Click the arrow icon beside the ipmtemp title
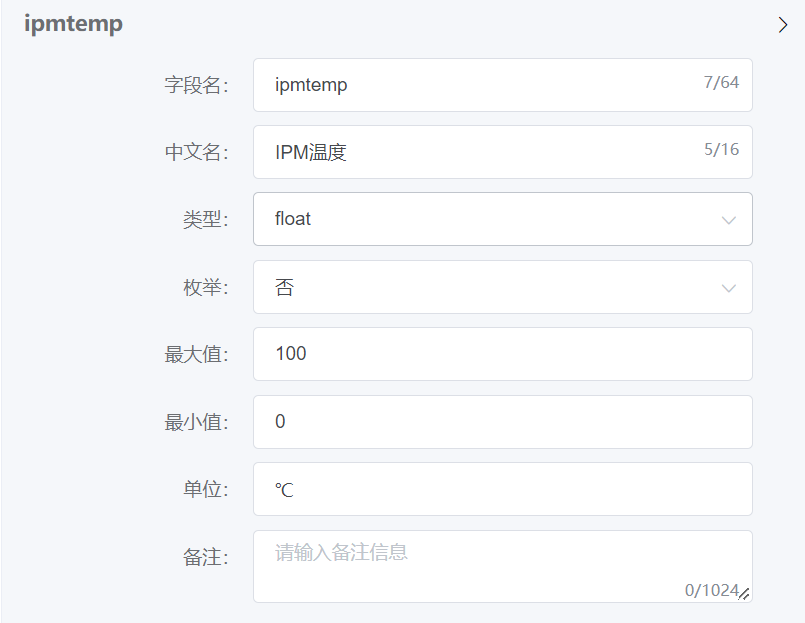This screenshot has height=623, width=805. point(784,25)
